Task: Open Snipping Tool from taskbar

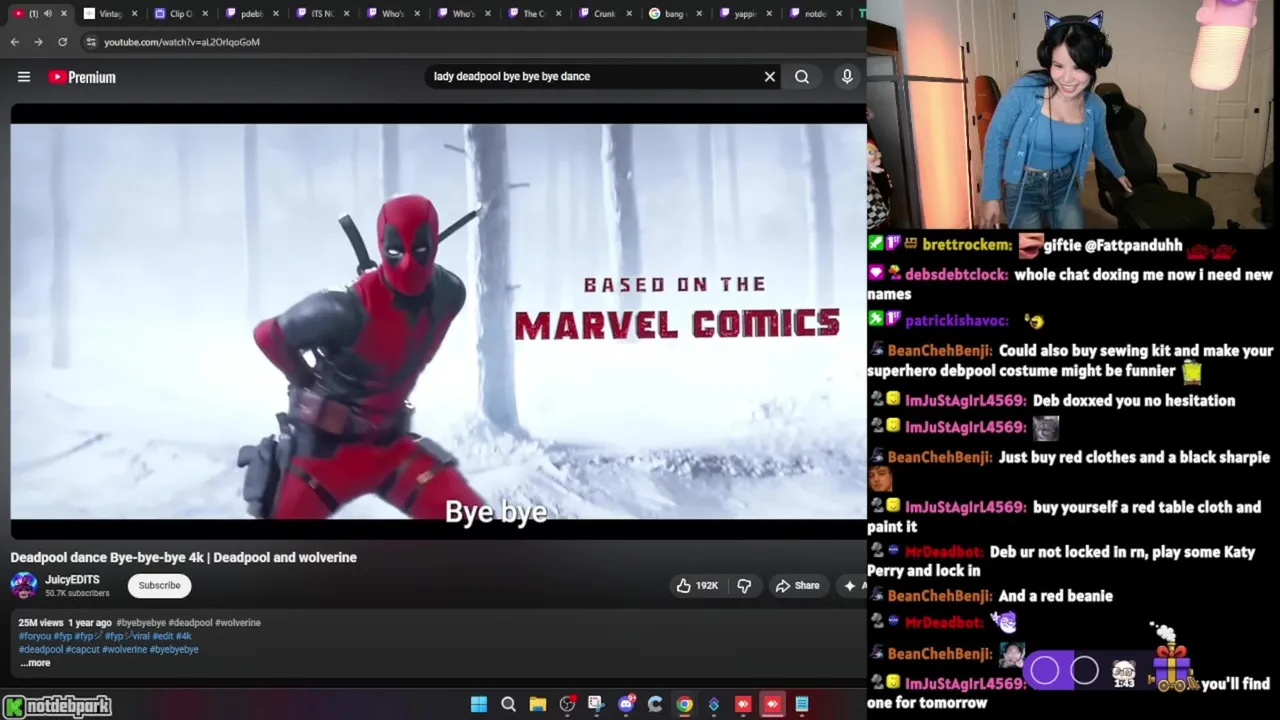Action: [596, 704]
